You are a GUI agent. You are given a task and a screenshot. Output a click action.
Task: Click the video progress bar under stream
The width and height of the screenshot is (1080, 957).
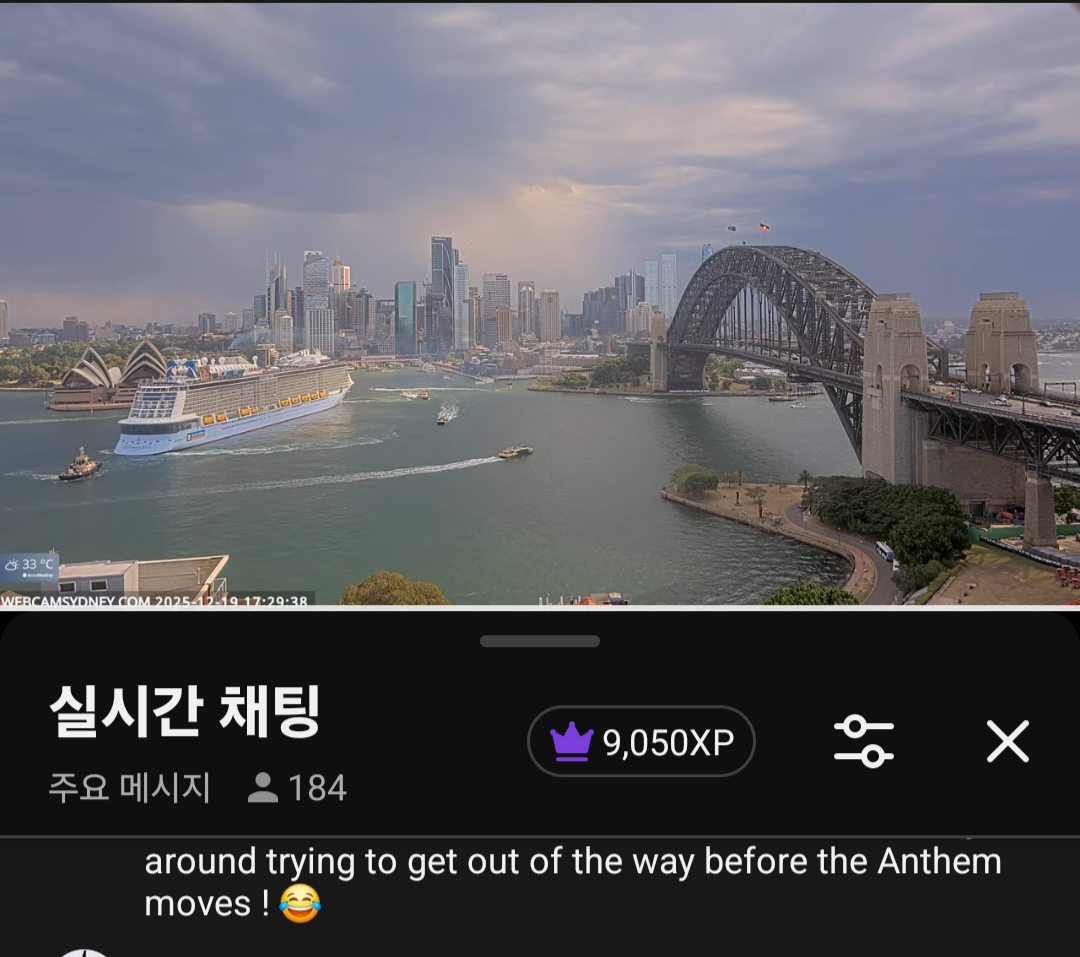coord(540,607)
